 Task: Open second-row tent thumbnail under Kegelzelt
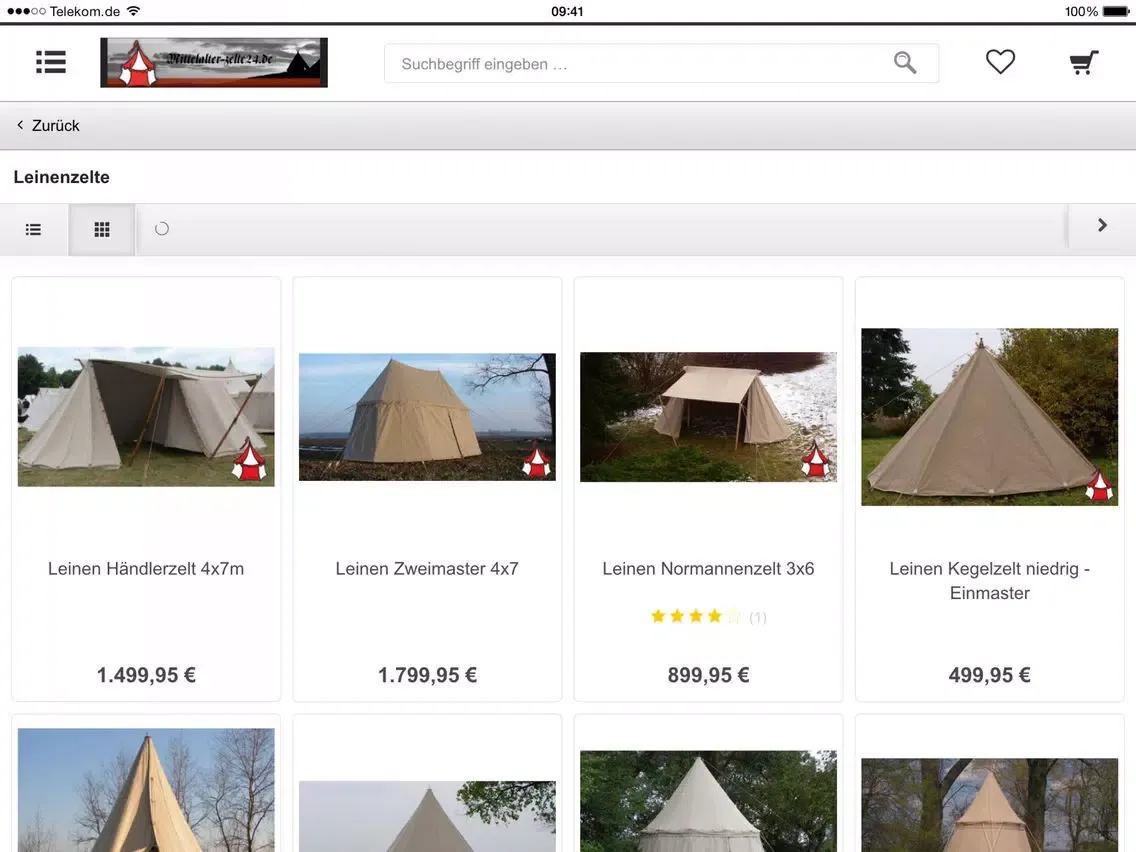tap(990, 805)
